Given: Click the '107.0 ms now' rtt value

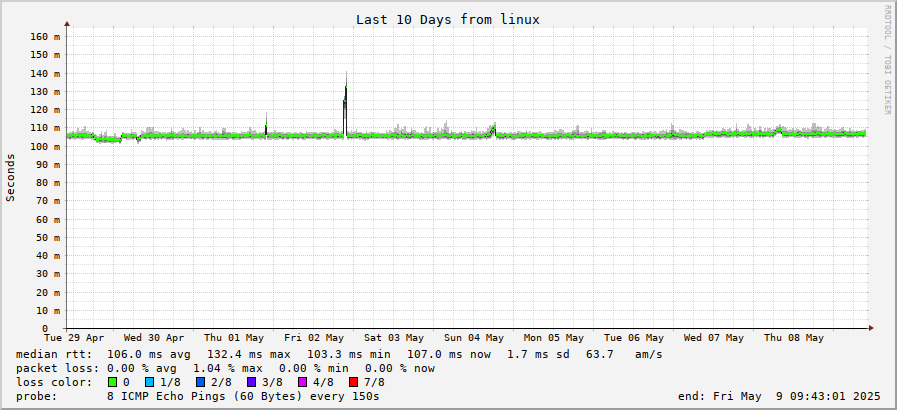Looking at the screenshot, I should point(448,355).
